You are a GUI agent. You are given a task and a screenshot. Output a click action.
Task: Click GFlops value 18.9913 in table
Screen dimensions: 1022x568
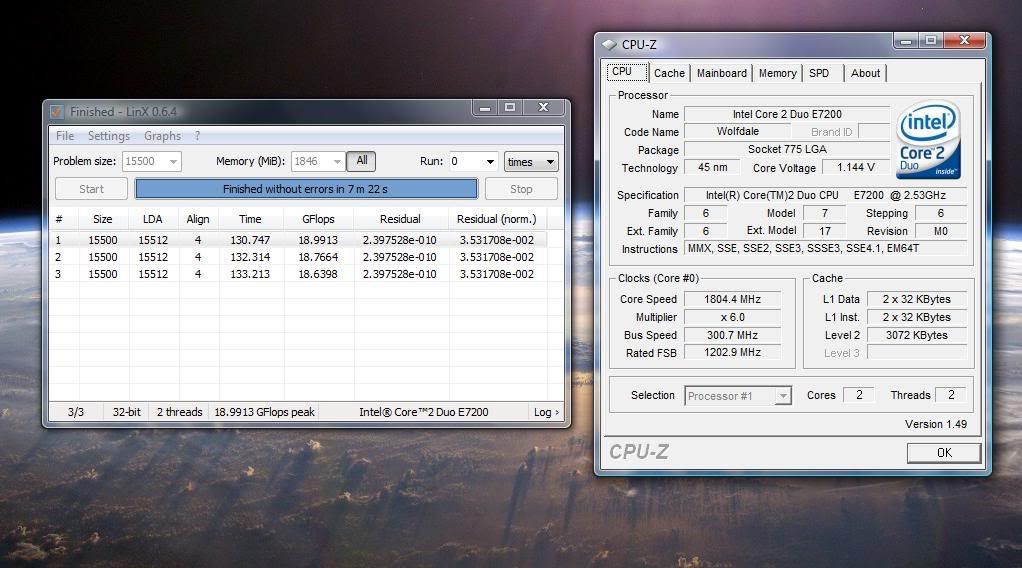click(318, 240)
